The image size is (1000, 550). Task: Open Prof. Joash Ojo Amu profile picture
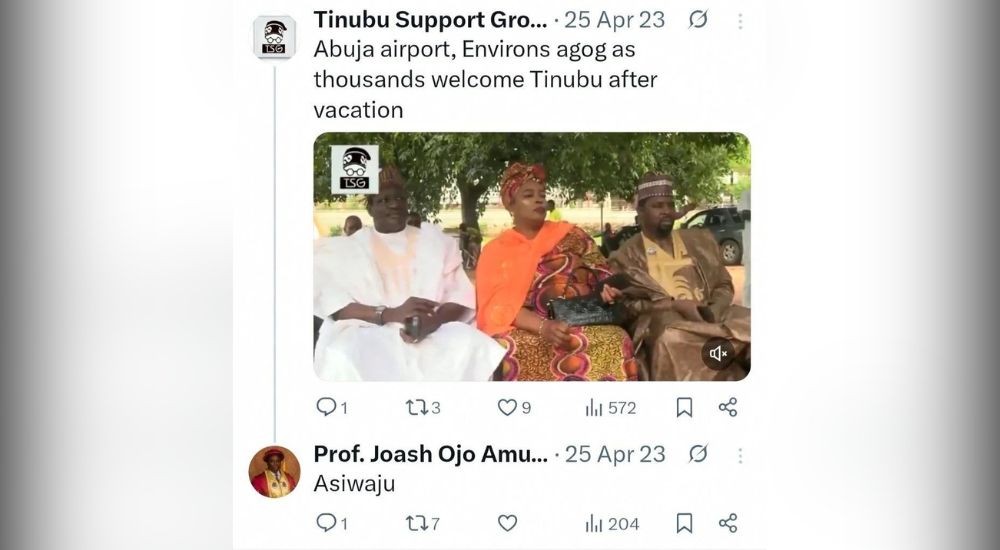coord(274,471)
